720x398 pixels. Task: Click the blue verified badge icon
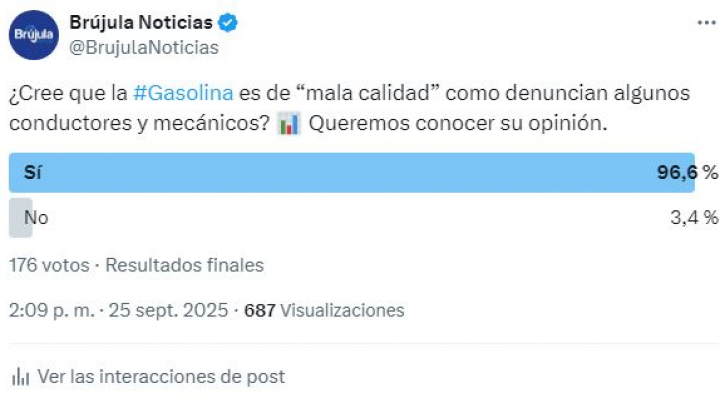[227, 22]
